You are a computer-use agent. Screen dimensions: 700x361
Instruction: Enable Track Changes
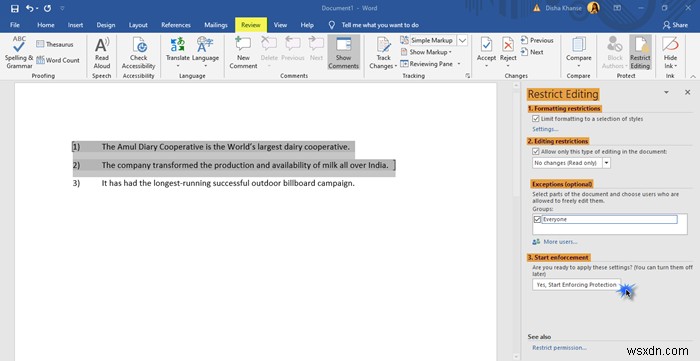(383, 53)
